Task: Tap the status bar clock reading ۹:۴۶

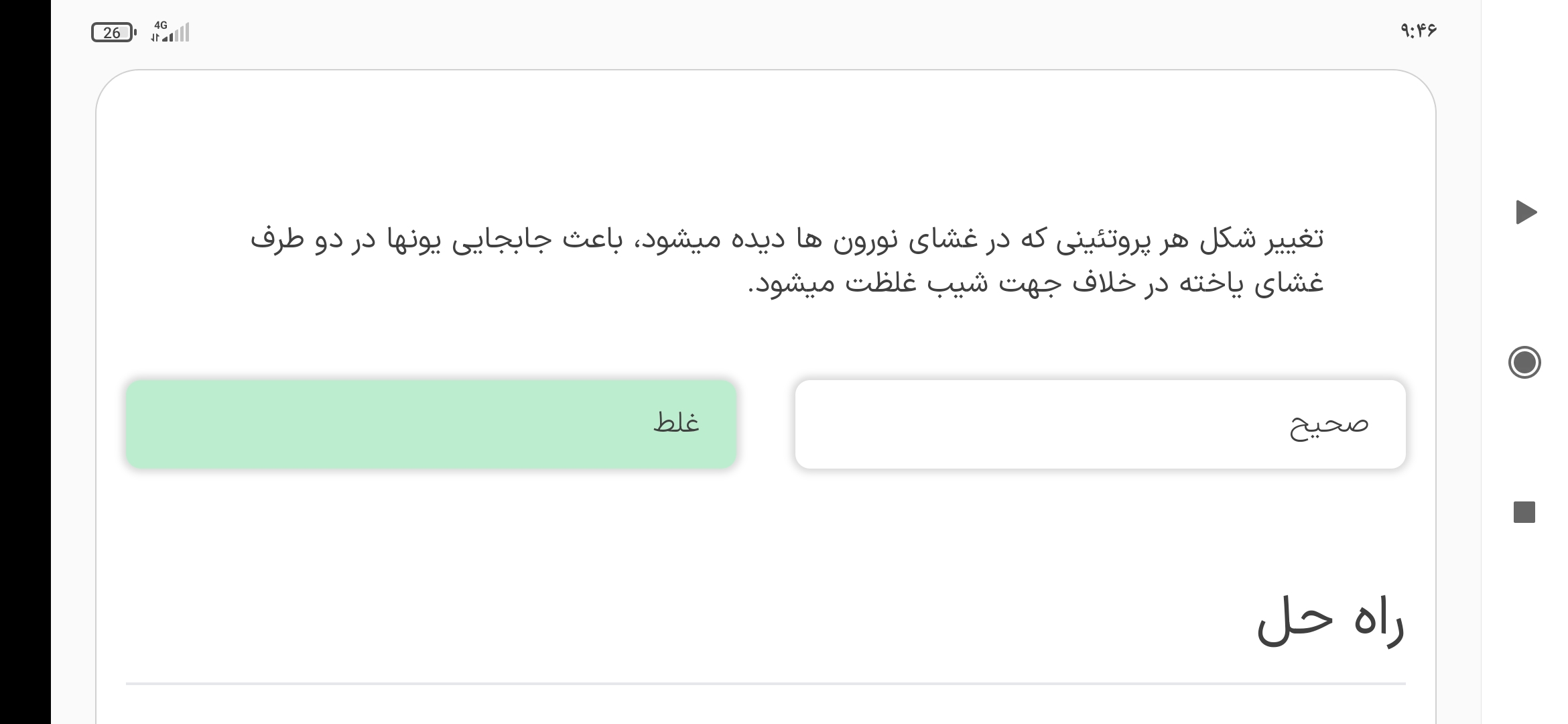Action: click(1418, 31)
